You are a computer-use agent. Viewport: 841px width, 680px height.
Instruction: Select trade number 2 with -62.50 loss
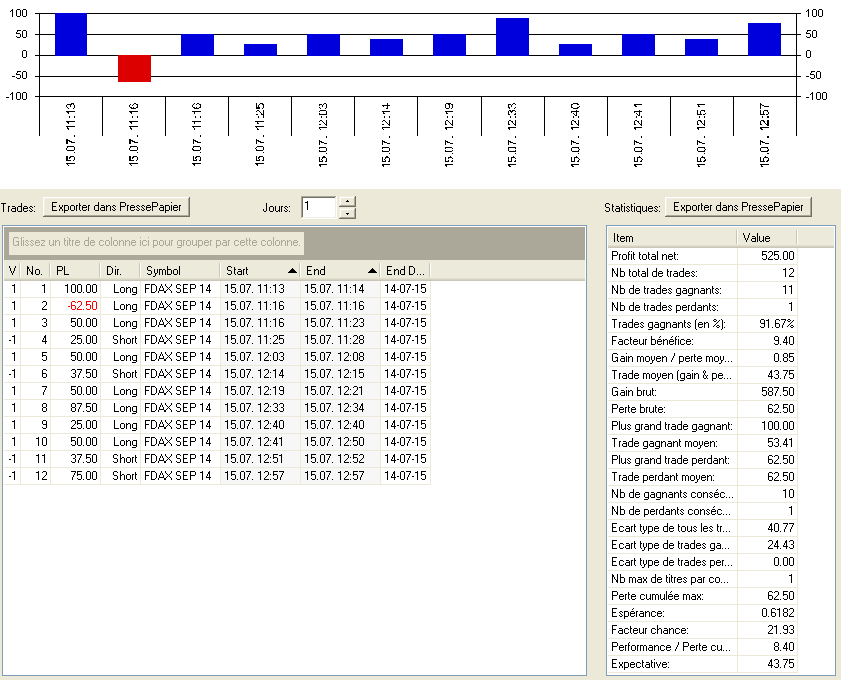200,306
